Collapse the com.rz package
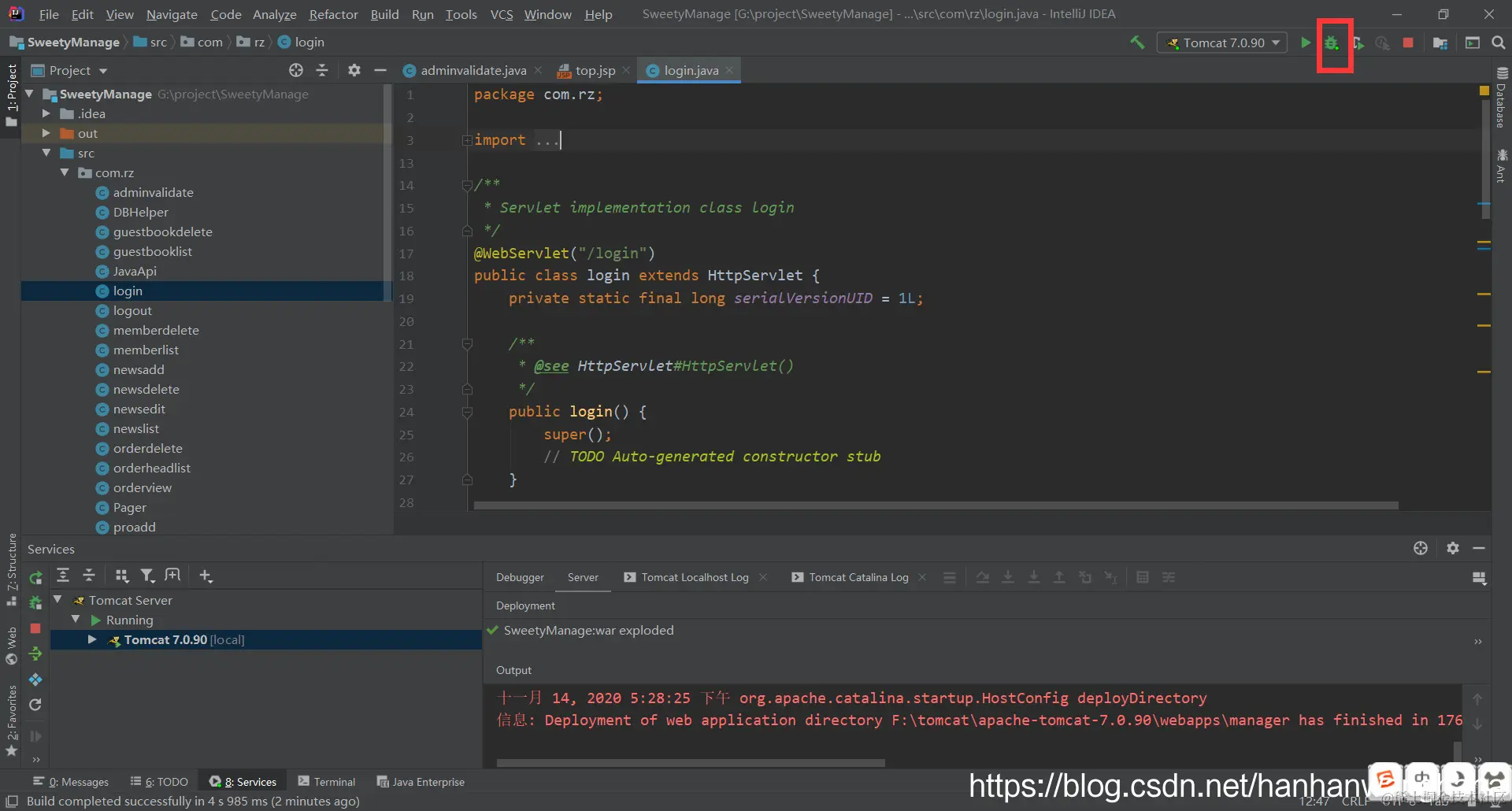The width and height of the screenshot is (1512, 811). (x=65, y=172)
